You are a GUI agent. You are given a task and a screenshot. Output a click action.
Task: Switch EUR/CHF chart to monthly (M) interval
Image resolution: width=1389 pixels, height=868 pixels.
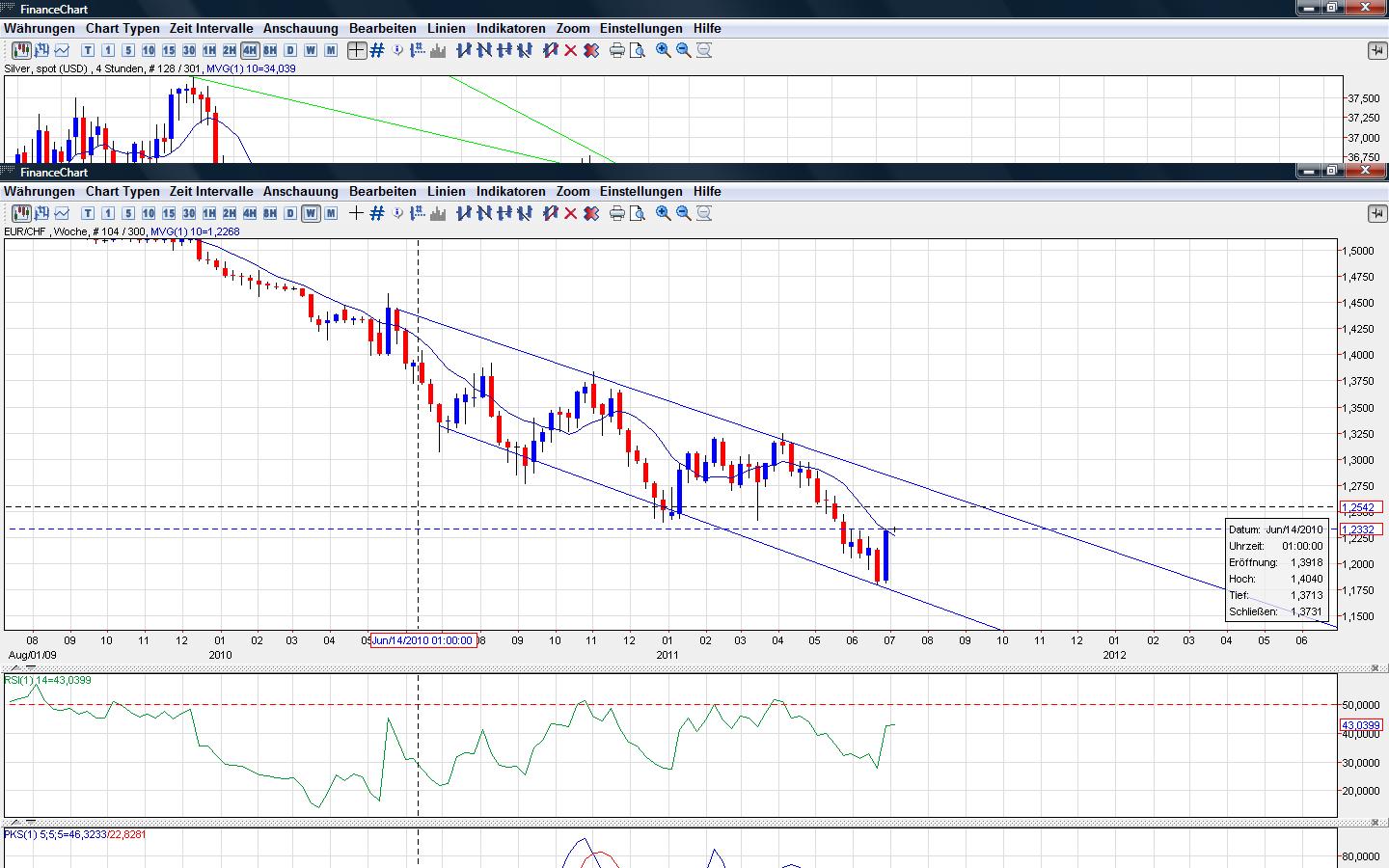click(x=331, y=213)
